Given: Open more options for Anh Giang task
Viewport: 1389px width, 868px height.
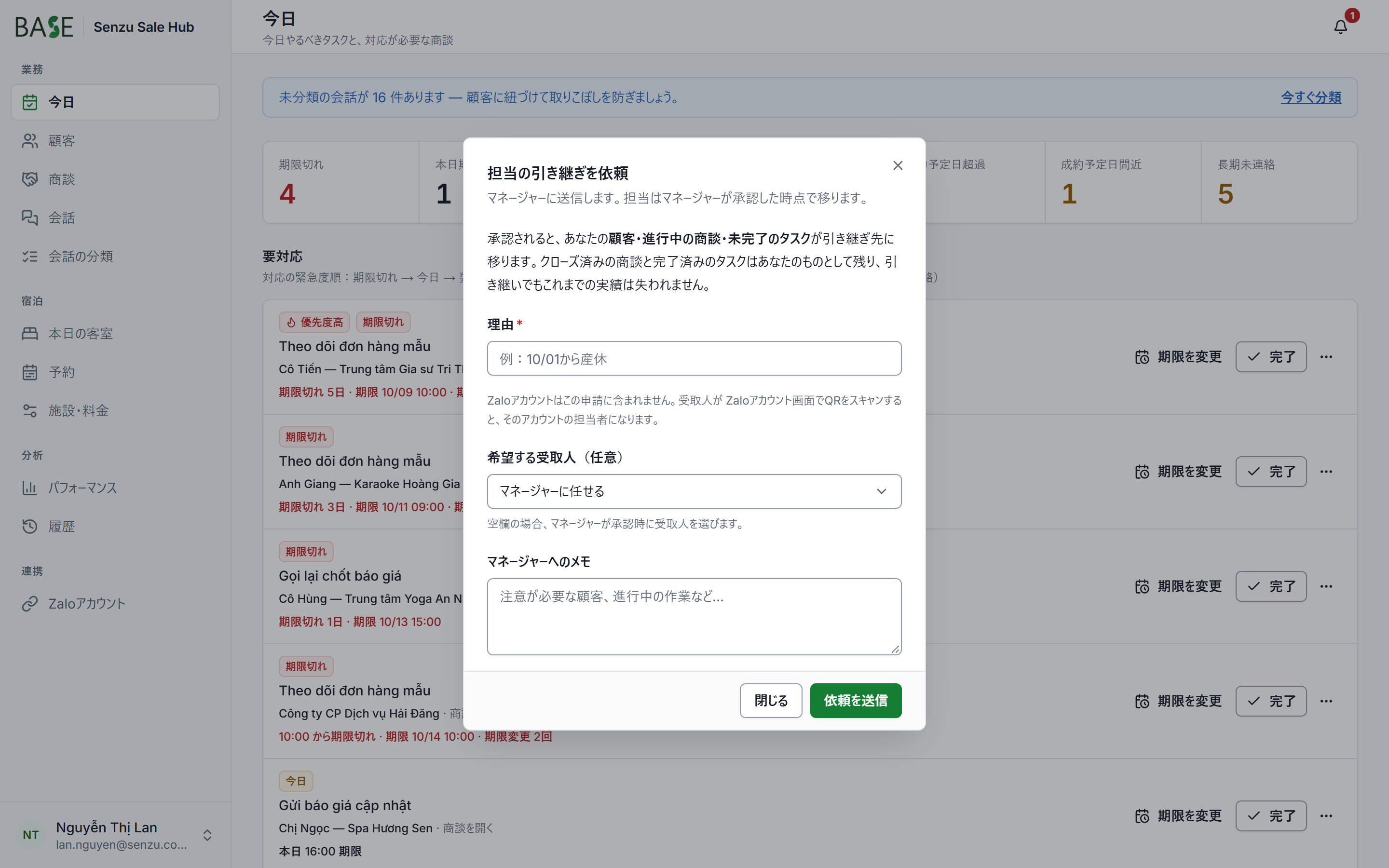Looking at the screenshot, I should (1326, 472).
